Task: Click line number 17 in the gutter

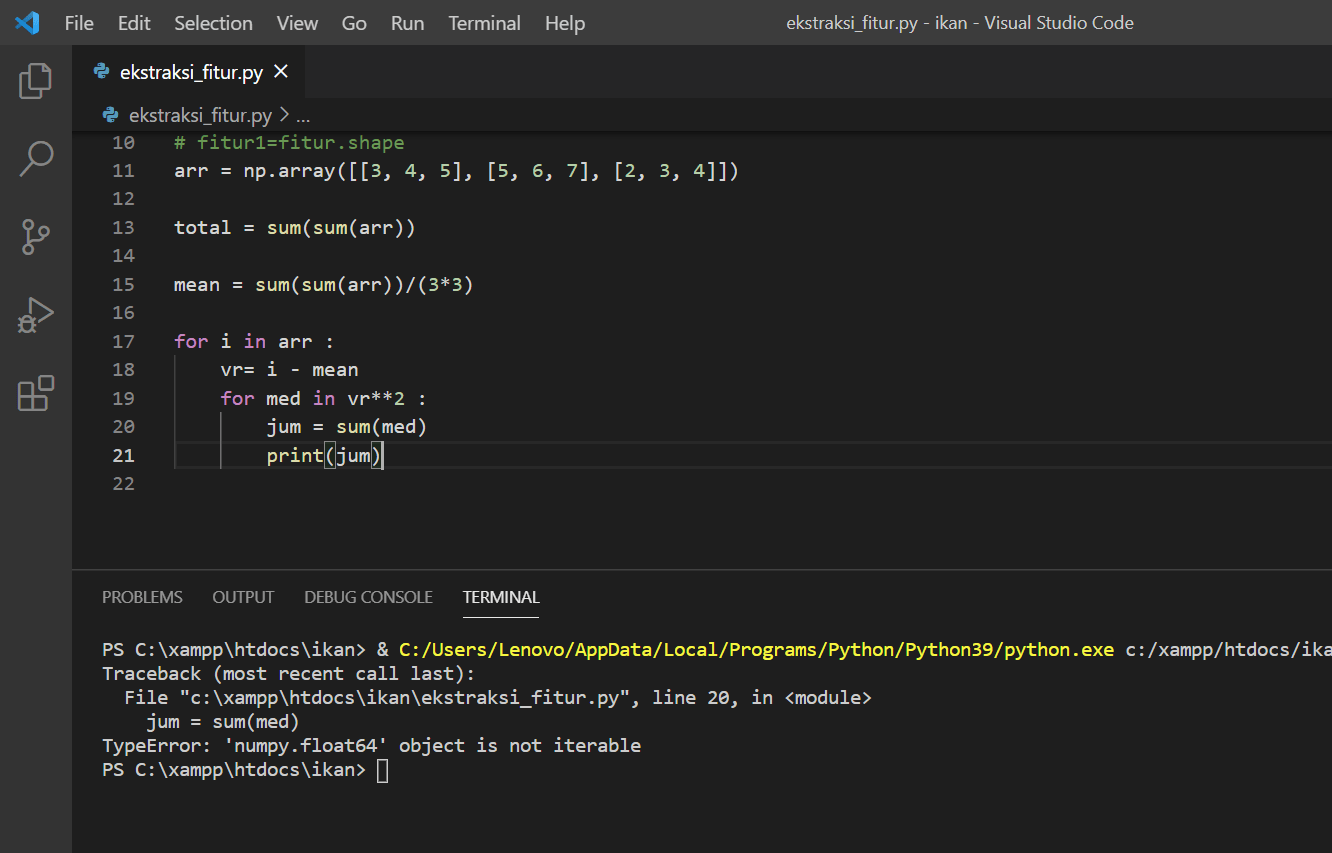Action: click(123, 341)
